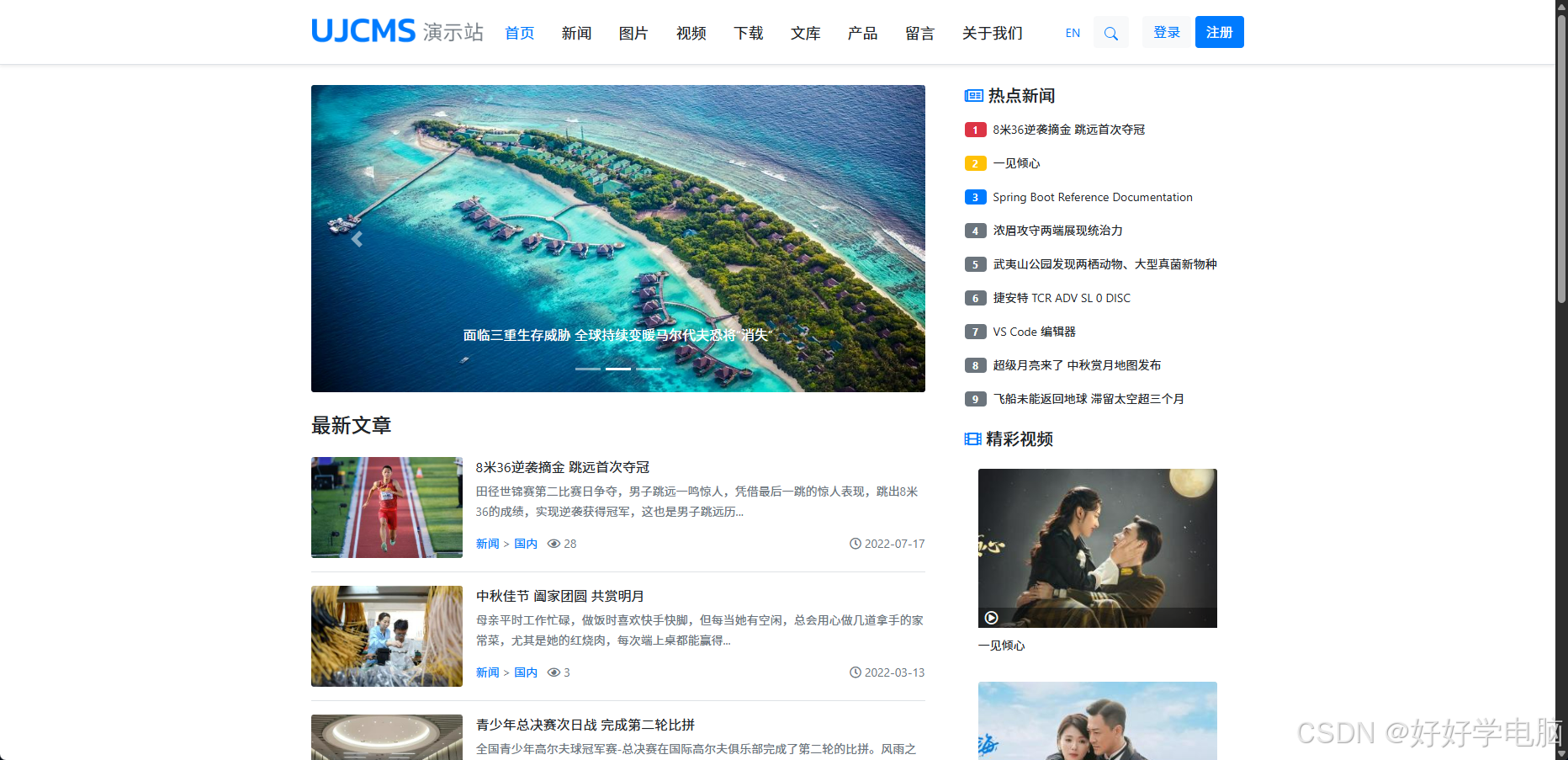Open the 下载 menu item
Viewport: 1568px width, 760px height.
point(749,33)
